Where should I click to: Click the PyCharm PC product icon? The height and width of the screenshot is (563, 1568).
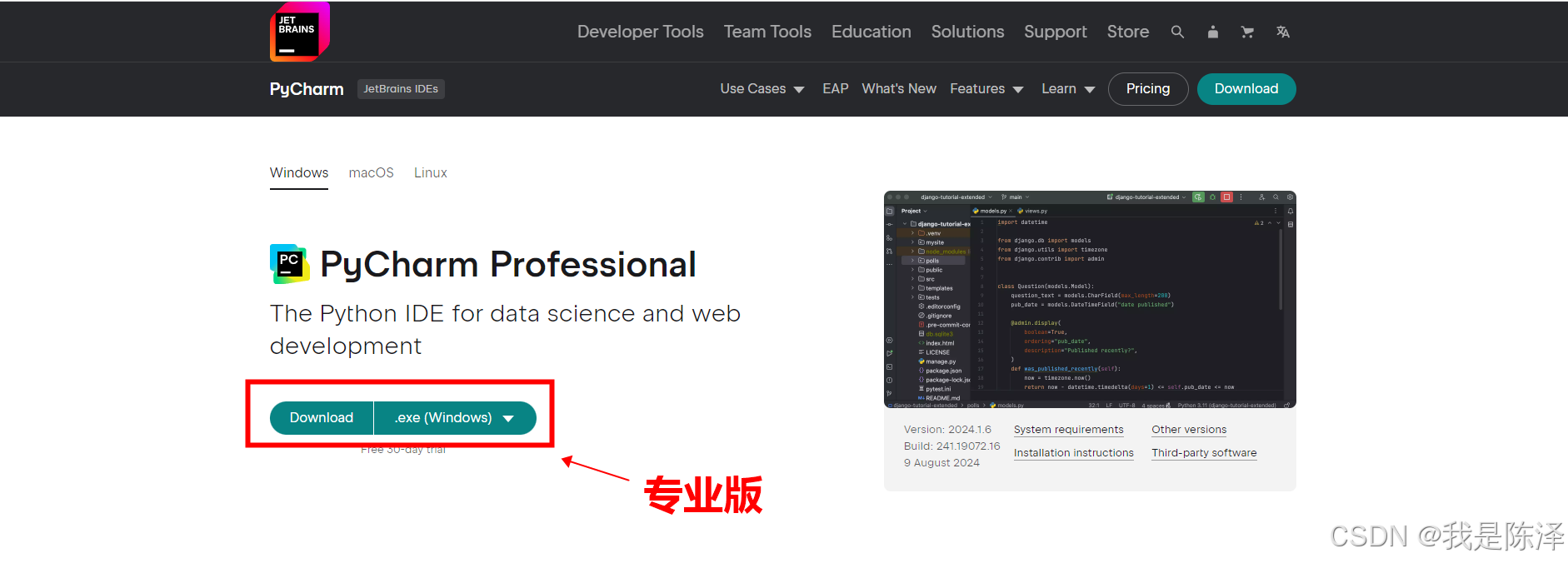[289, 264]
